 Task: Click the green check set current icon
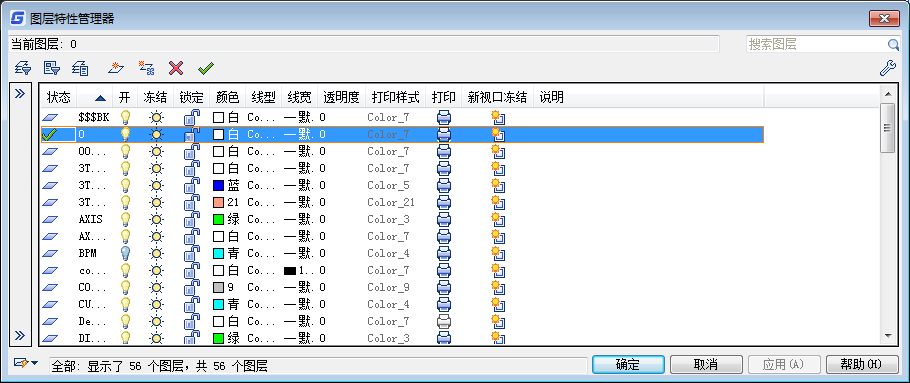pos(205,68)
